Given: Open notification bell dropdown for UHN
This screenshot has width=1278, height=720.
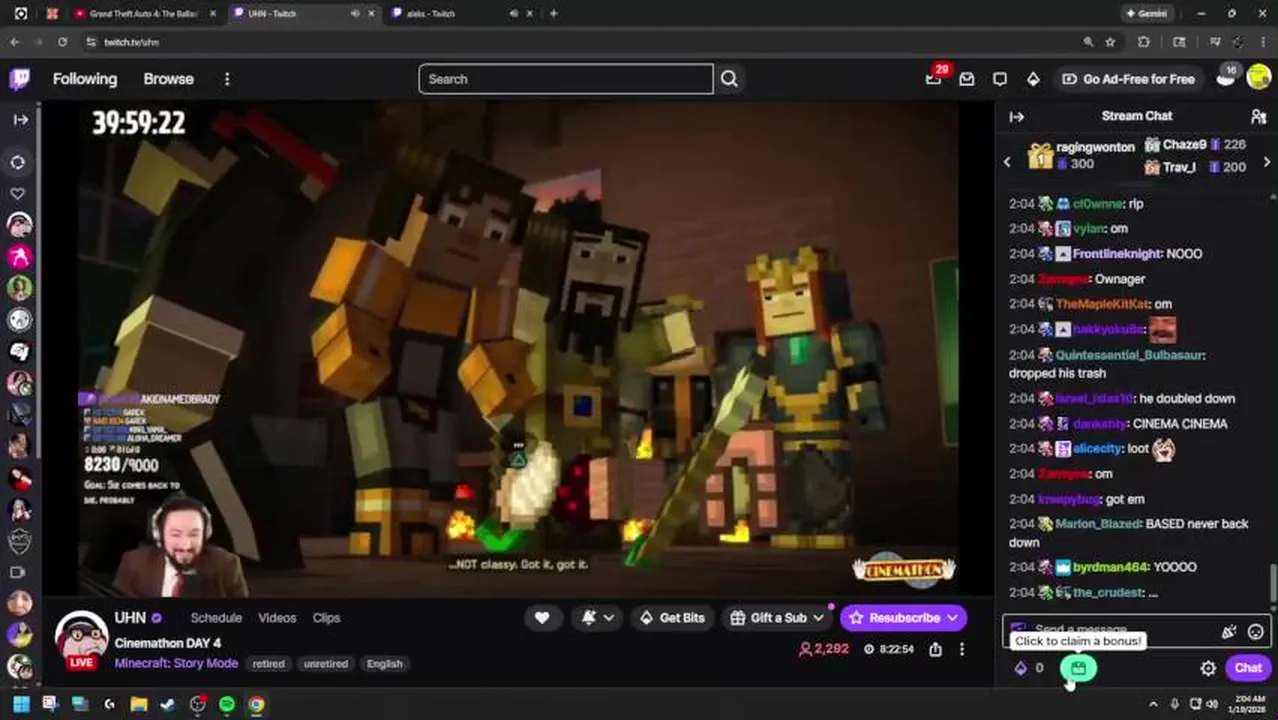Looking at the screenshot, I should (597, 618).
